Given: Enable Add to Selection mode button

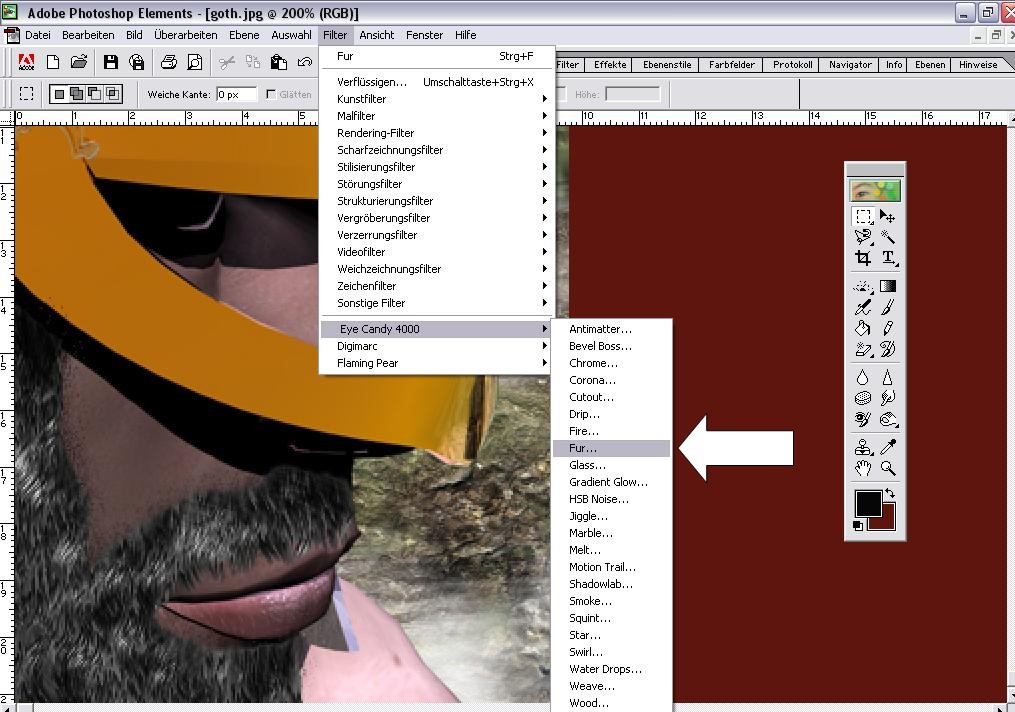Looking at the screenshot, I should pos(76,95).
